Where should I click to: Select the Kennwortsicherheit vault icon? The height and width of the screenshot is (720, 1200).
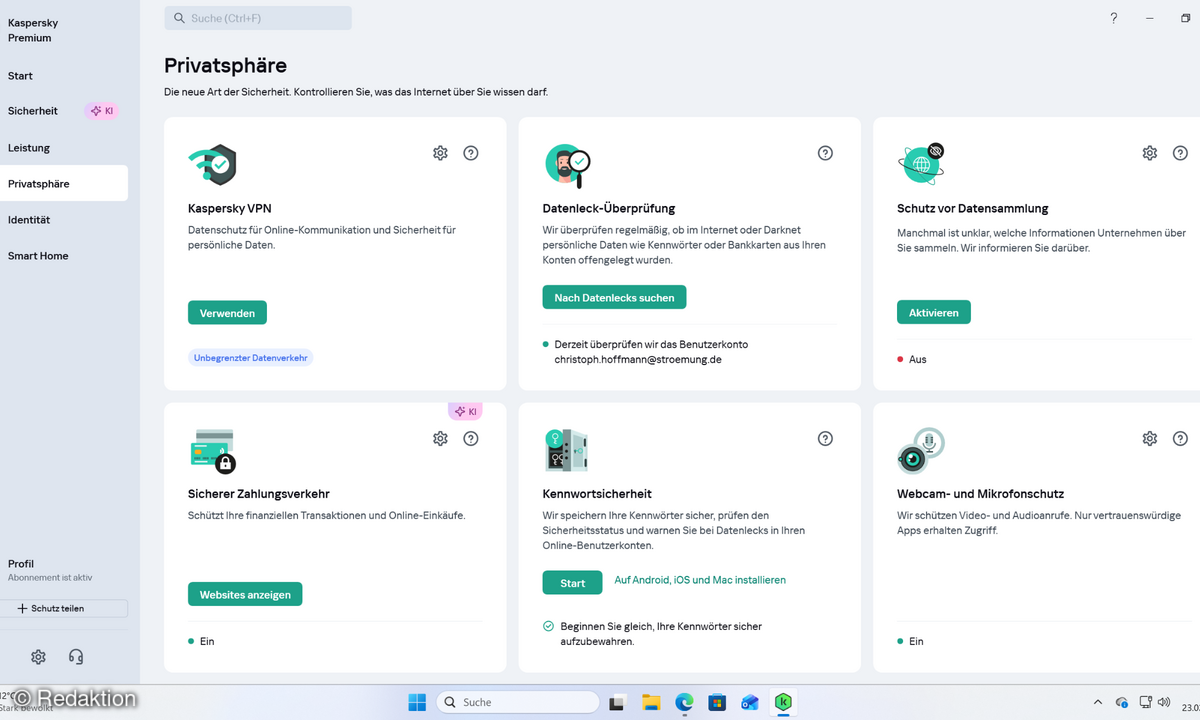click(565, 449)
